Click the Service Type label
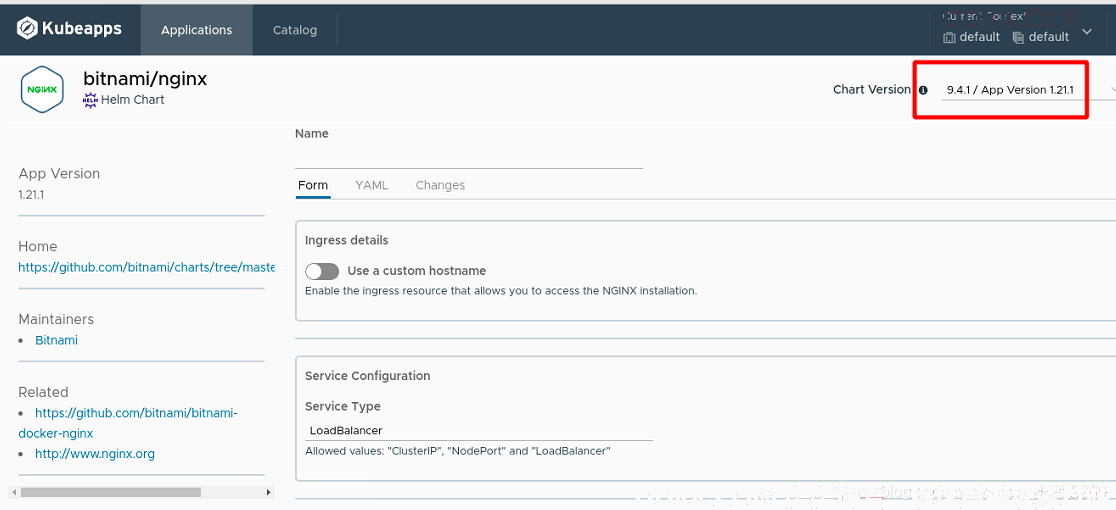Viewport: 1116px width, 510px height. (x=343, y=406)
